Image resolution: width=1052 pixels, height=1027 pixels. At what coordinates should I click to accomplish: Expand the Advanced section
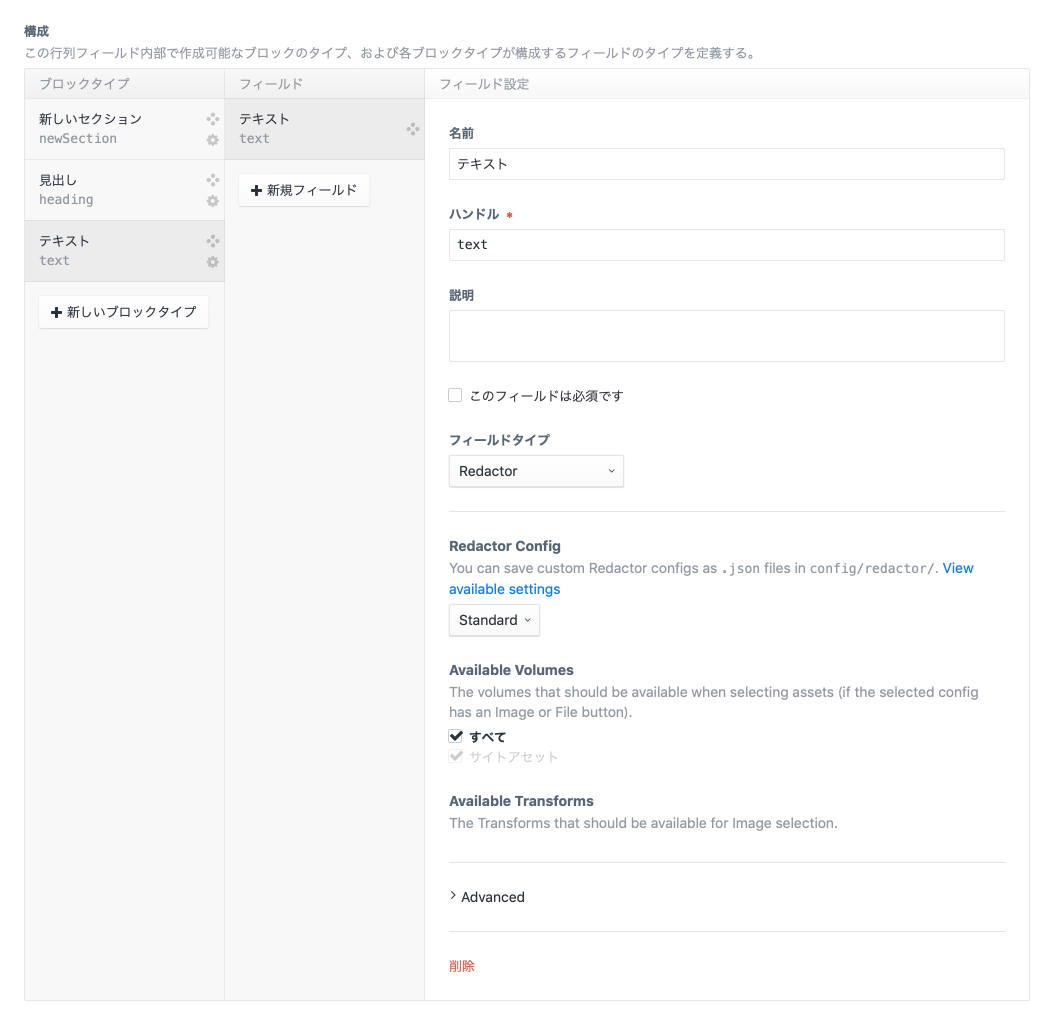click(x=487, y=897)
